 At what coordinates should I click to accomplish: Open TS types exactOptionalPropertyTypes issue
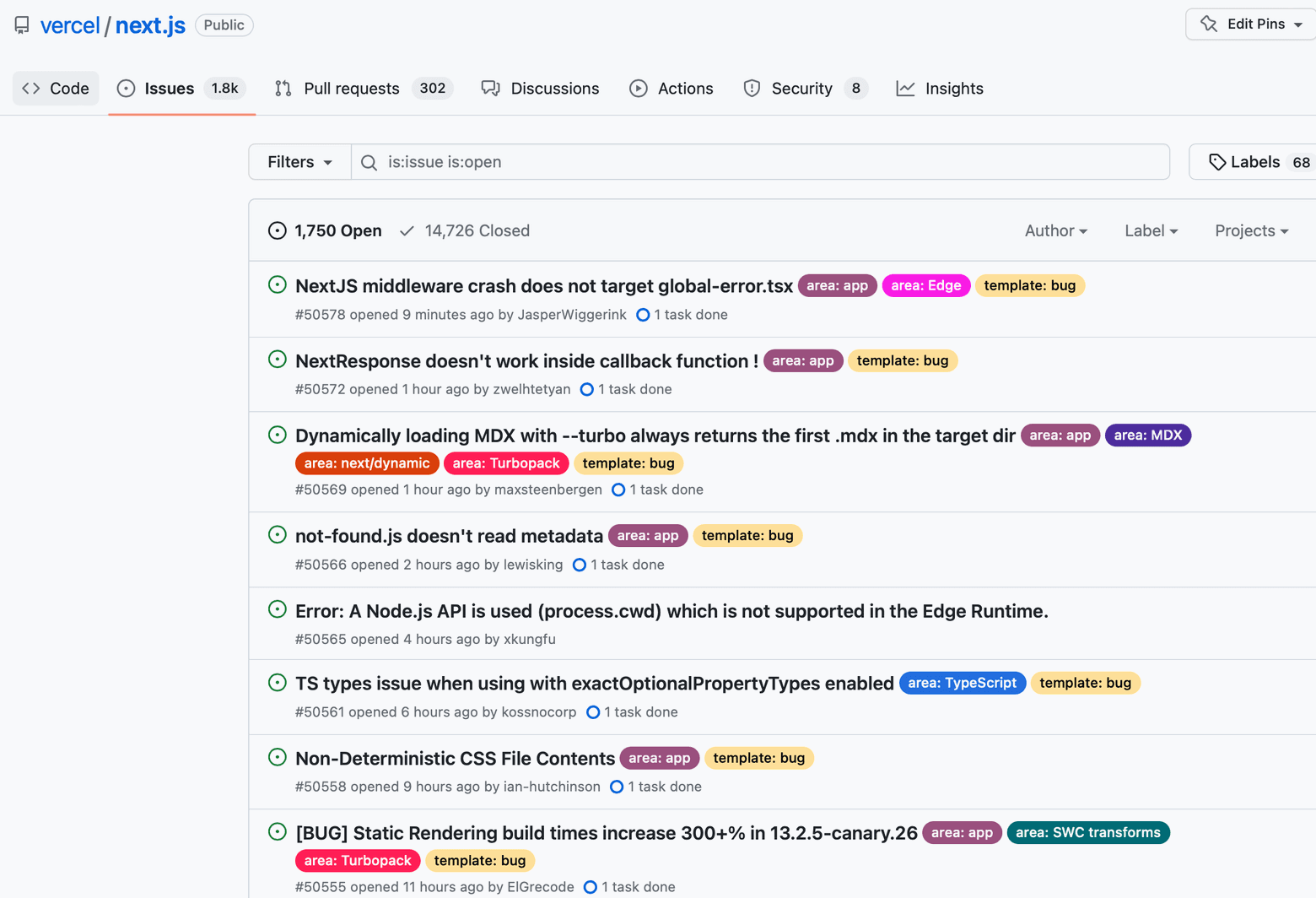(595, 684)
